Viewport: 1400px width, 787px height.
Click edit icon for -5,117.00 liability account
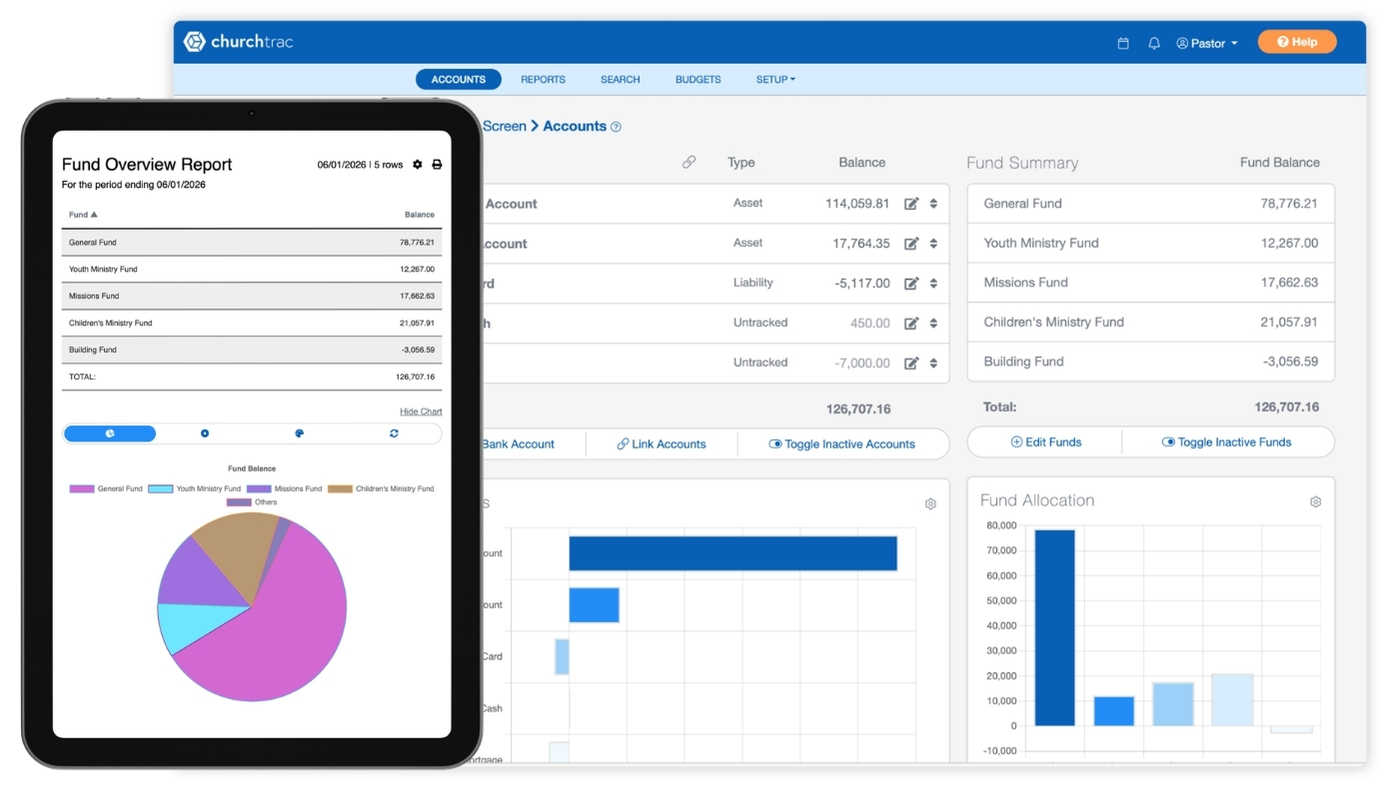(x=911, y=284)
